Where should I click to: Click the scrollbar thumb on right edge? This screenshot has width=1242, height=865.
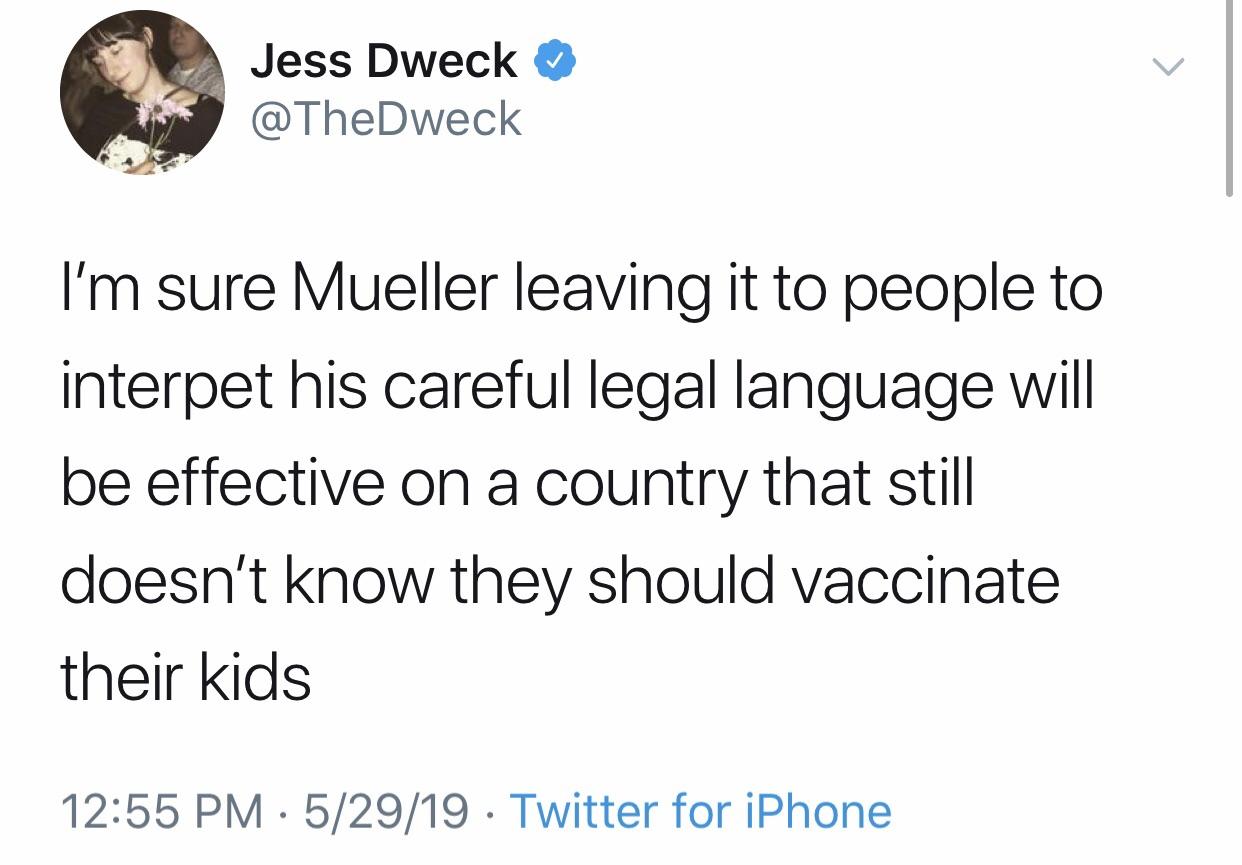1229,100
